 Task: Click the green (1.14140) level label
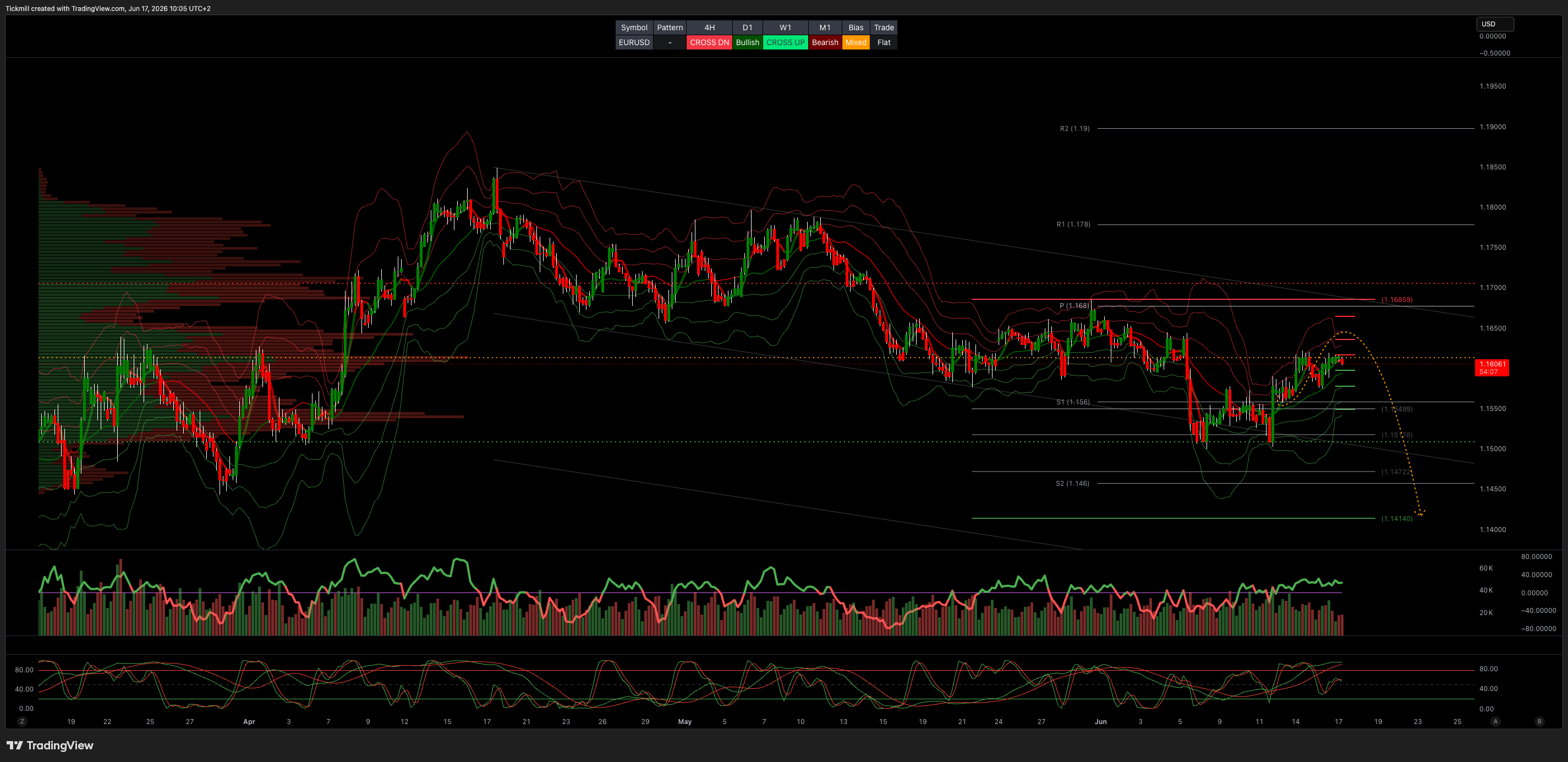tap(1396, 519)
